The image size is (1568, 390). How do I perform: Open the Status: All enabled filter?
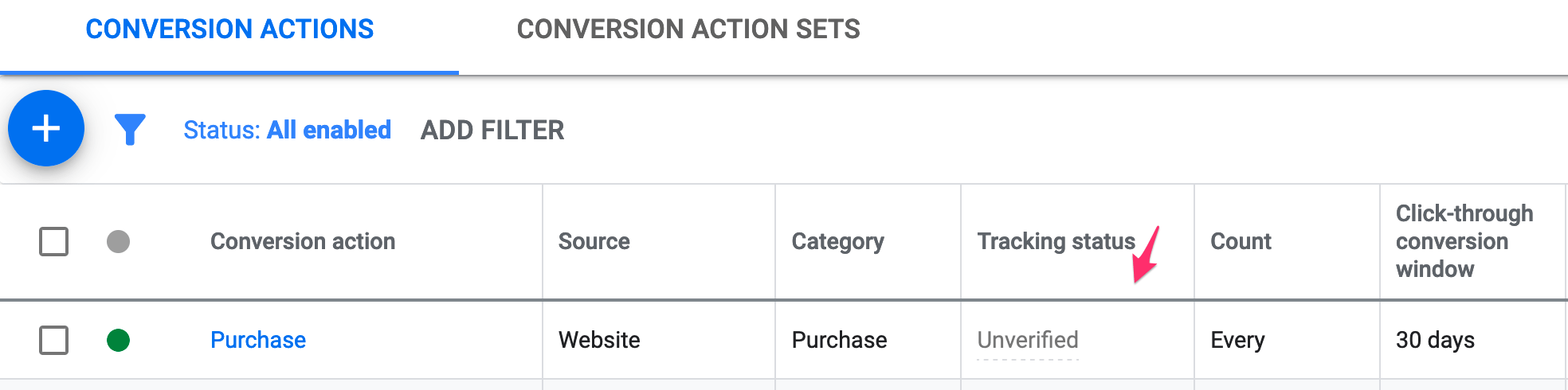(287, 130)
